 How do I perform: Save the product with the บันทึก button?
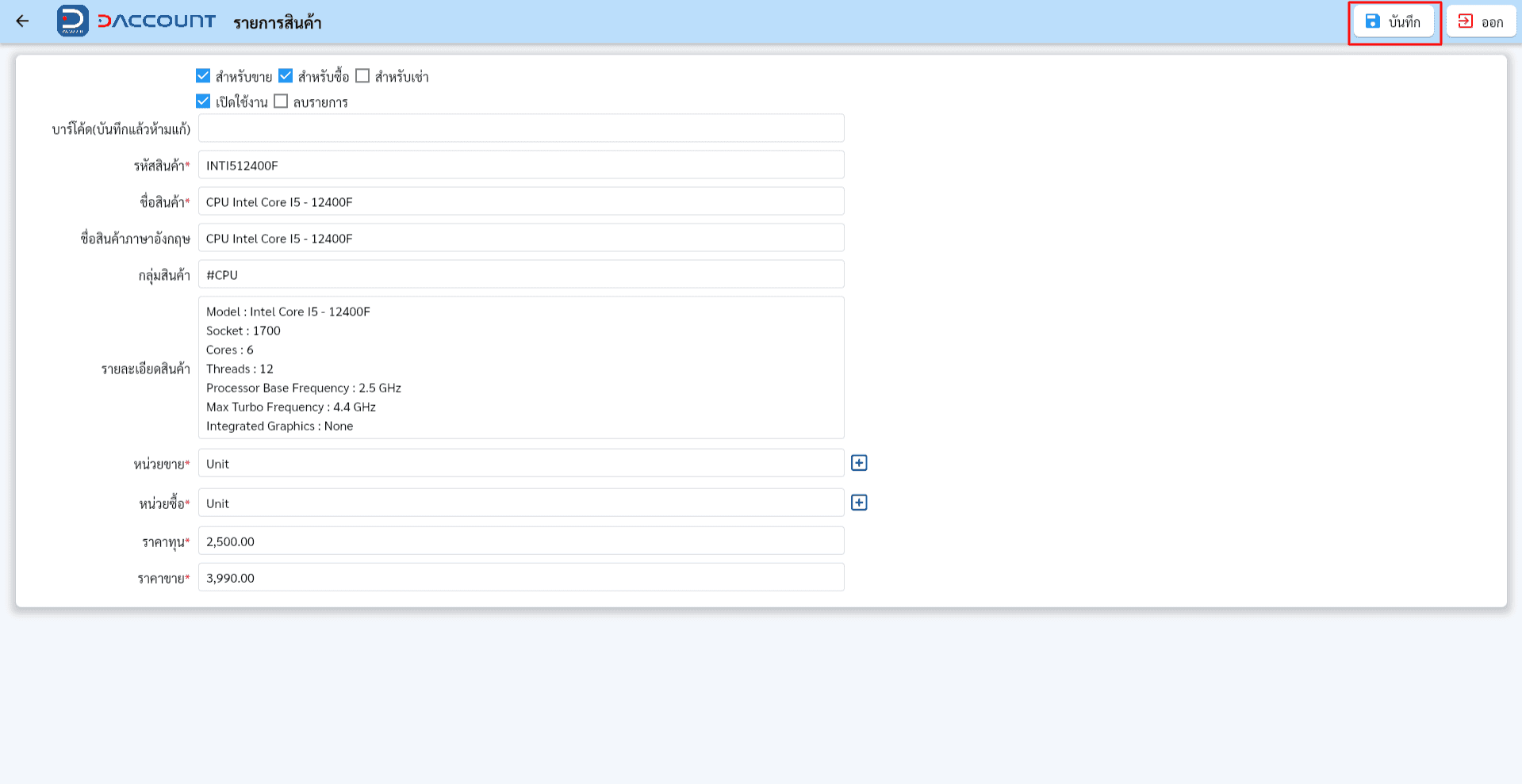tap(1394, 21)
